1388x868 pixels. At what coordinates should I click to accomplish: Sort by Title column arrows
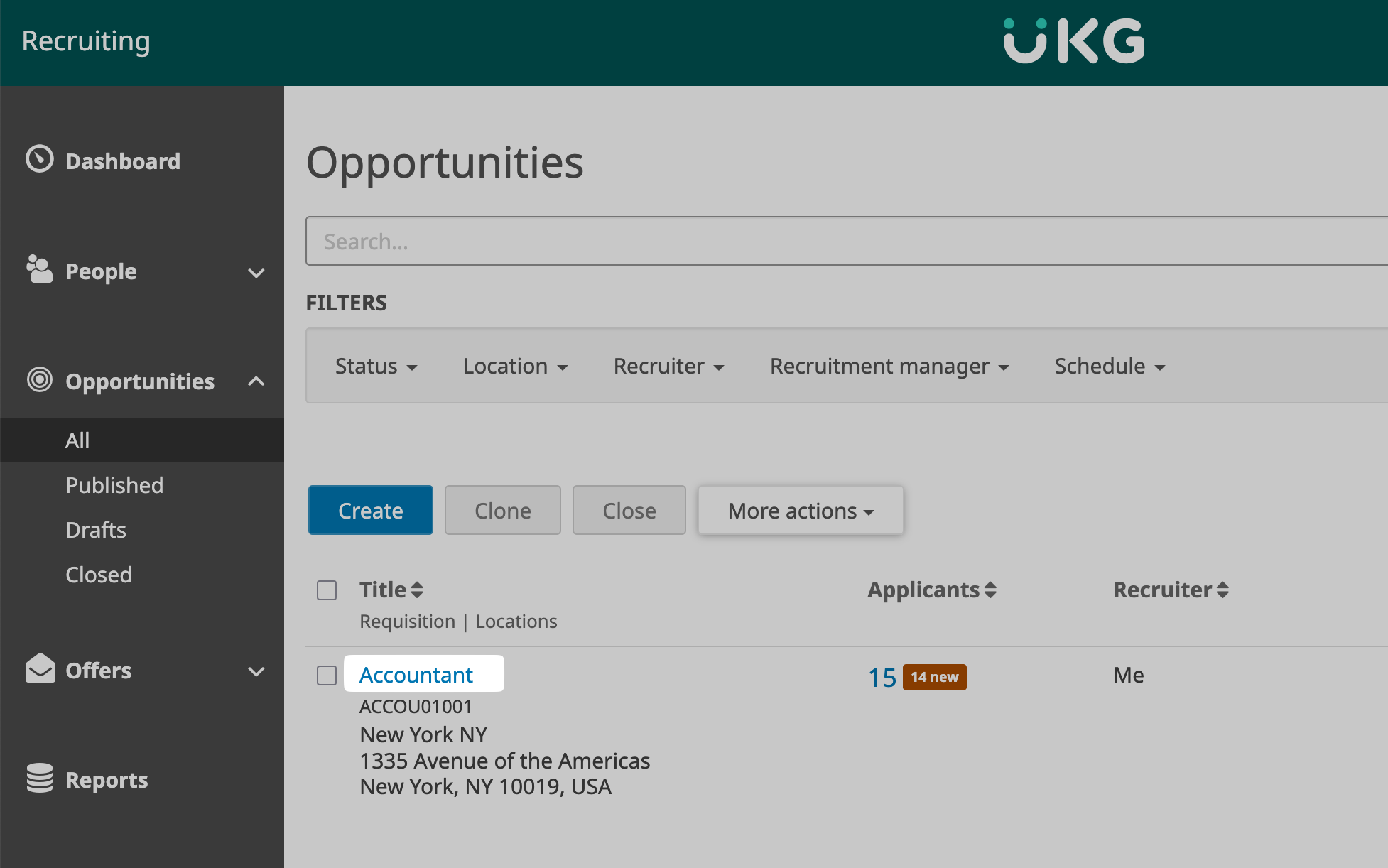tap(417, 590)
